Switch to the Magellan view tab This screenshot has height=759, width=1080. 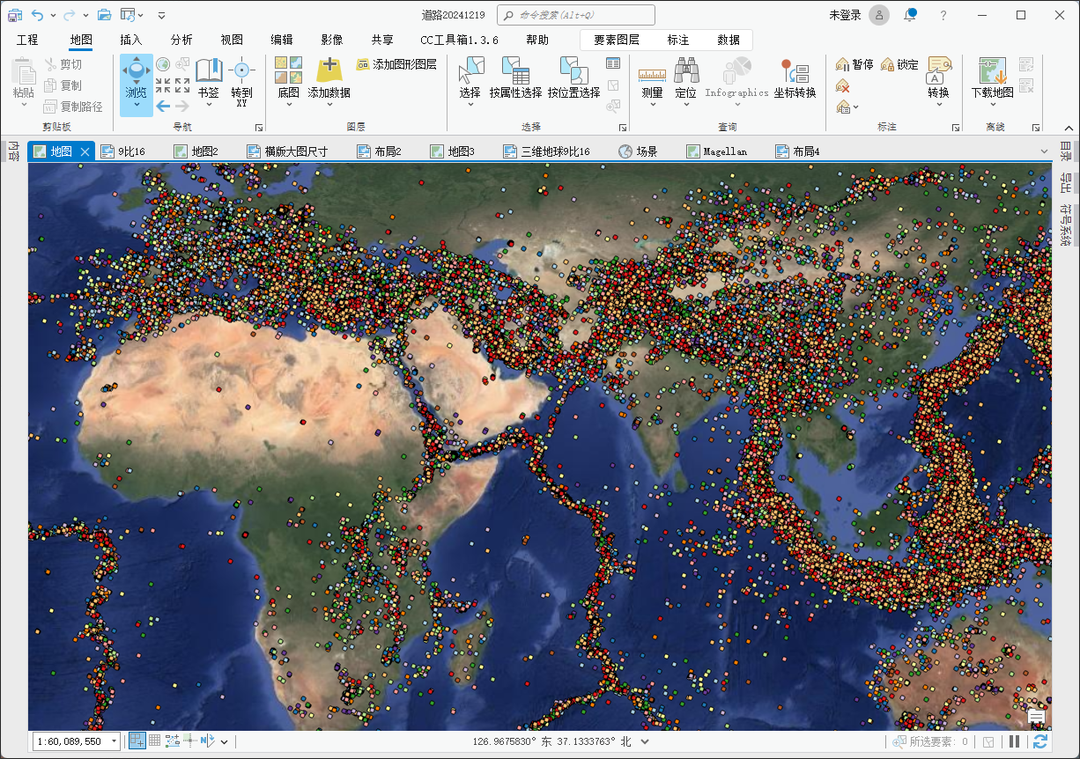[x=717, y=152]
